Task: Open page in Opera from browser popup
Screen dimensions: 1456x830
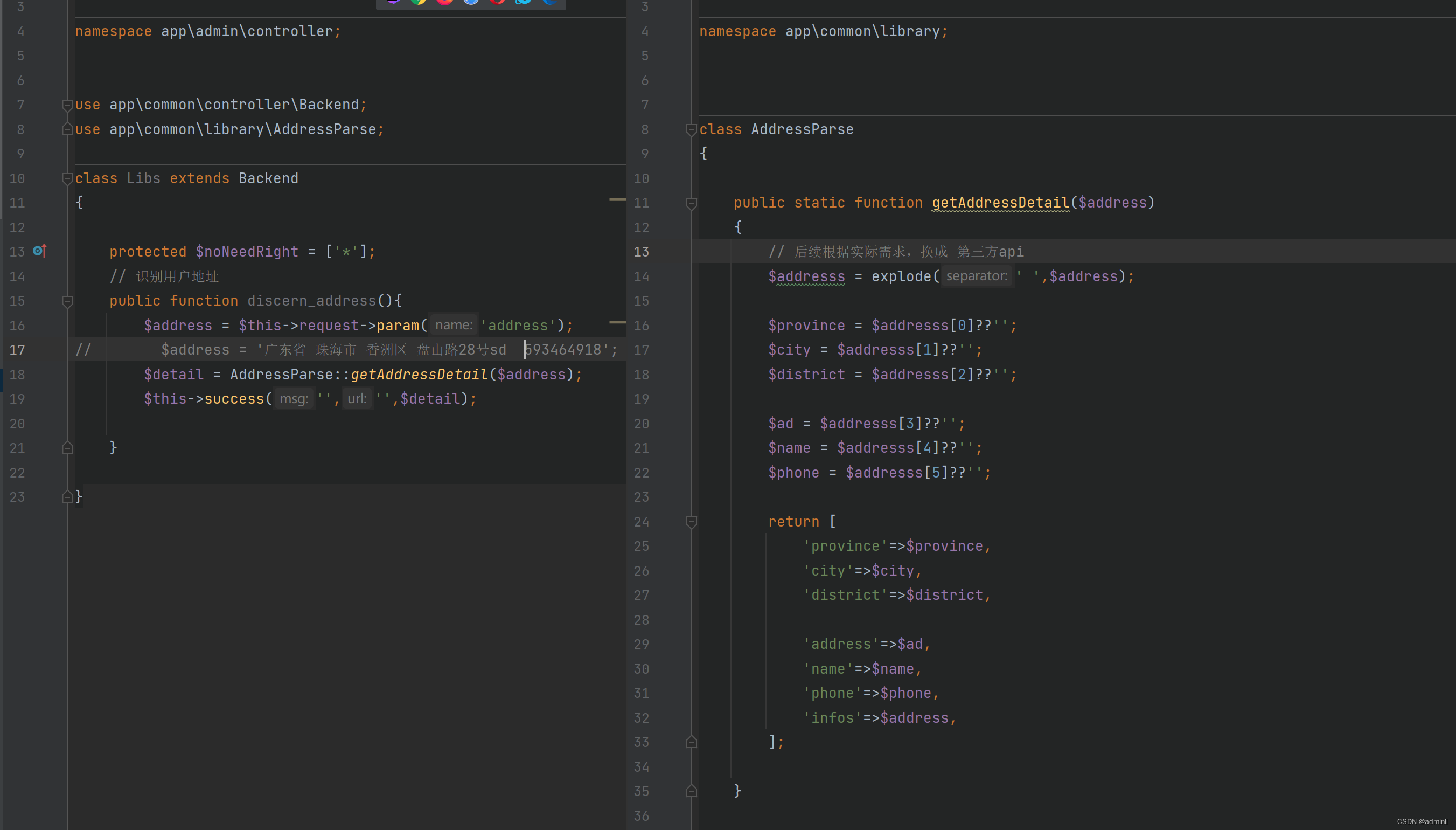Action: click(497, 2)
